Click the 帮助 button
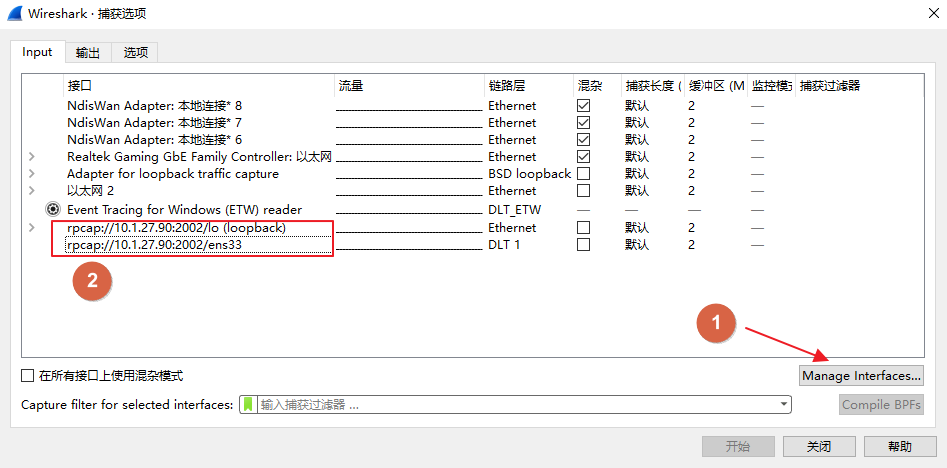Viewport: 947px width, 468px height. tap(900, 447)
